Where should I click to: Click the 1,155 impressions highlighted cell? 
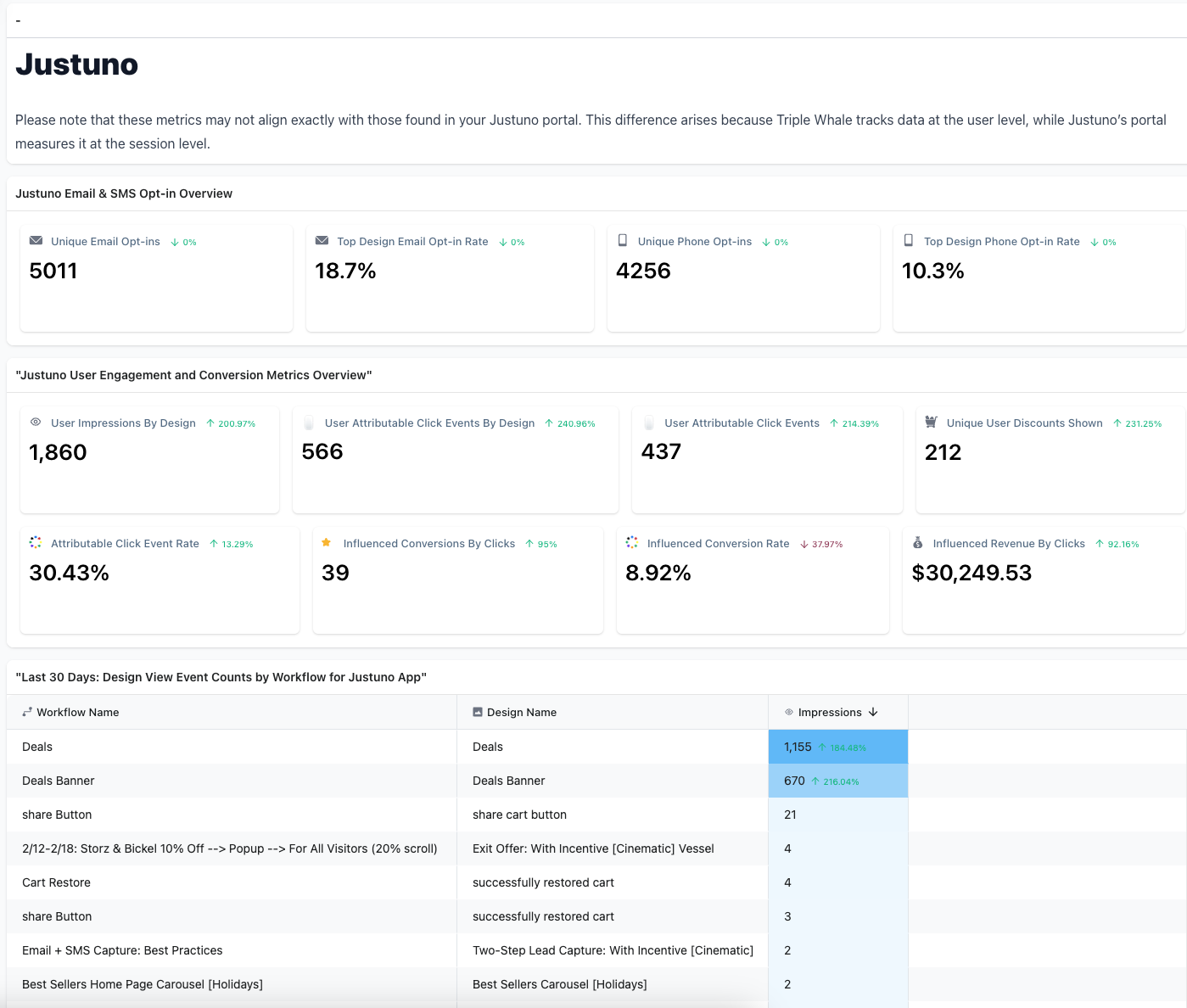(x=798, y=747)
